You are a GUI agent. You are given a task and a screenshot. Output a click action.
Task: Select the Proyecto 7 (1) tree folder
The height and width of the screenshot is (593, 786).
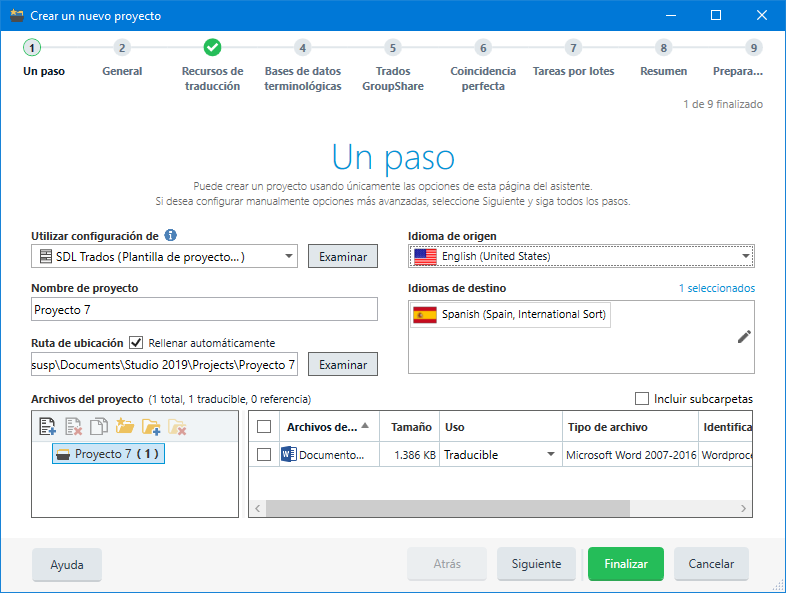point(108,454)
